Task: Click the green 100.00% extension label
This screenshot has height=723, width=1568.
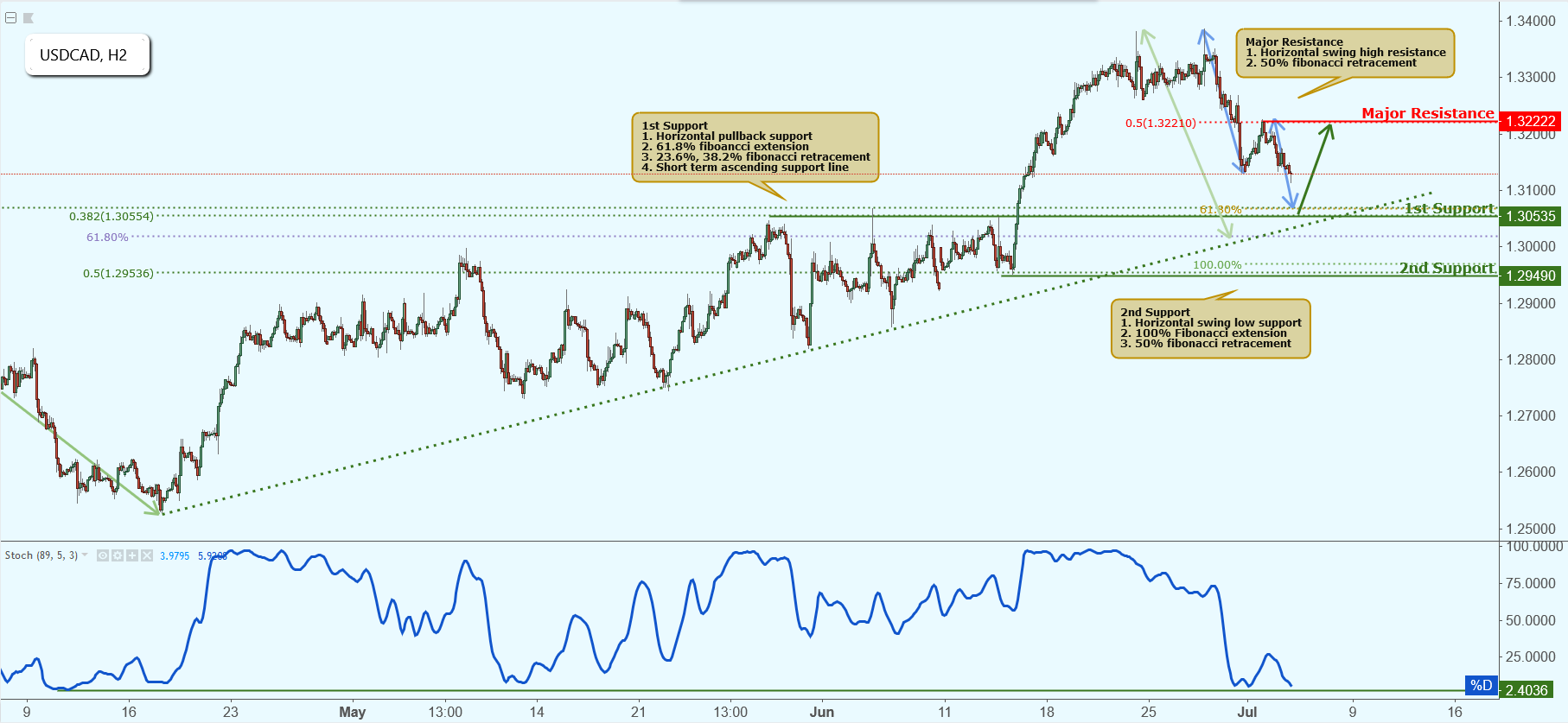Action: point(1217,265)
